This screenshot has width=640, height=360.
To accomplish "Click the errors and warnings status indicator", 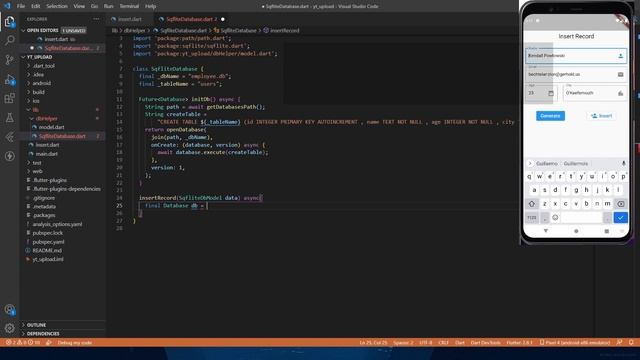I will [22, 342].
